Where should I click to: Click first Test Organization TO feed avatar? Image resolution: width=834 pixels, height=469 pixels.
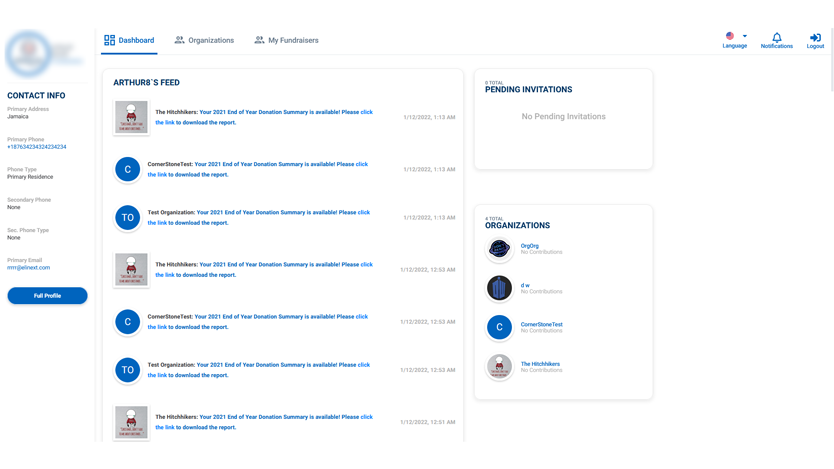pyautogui.click(x=128, y=217)
